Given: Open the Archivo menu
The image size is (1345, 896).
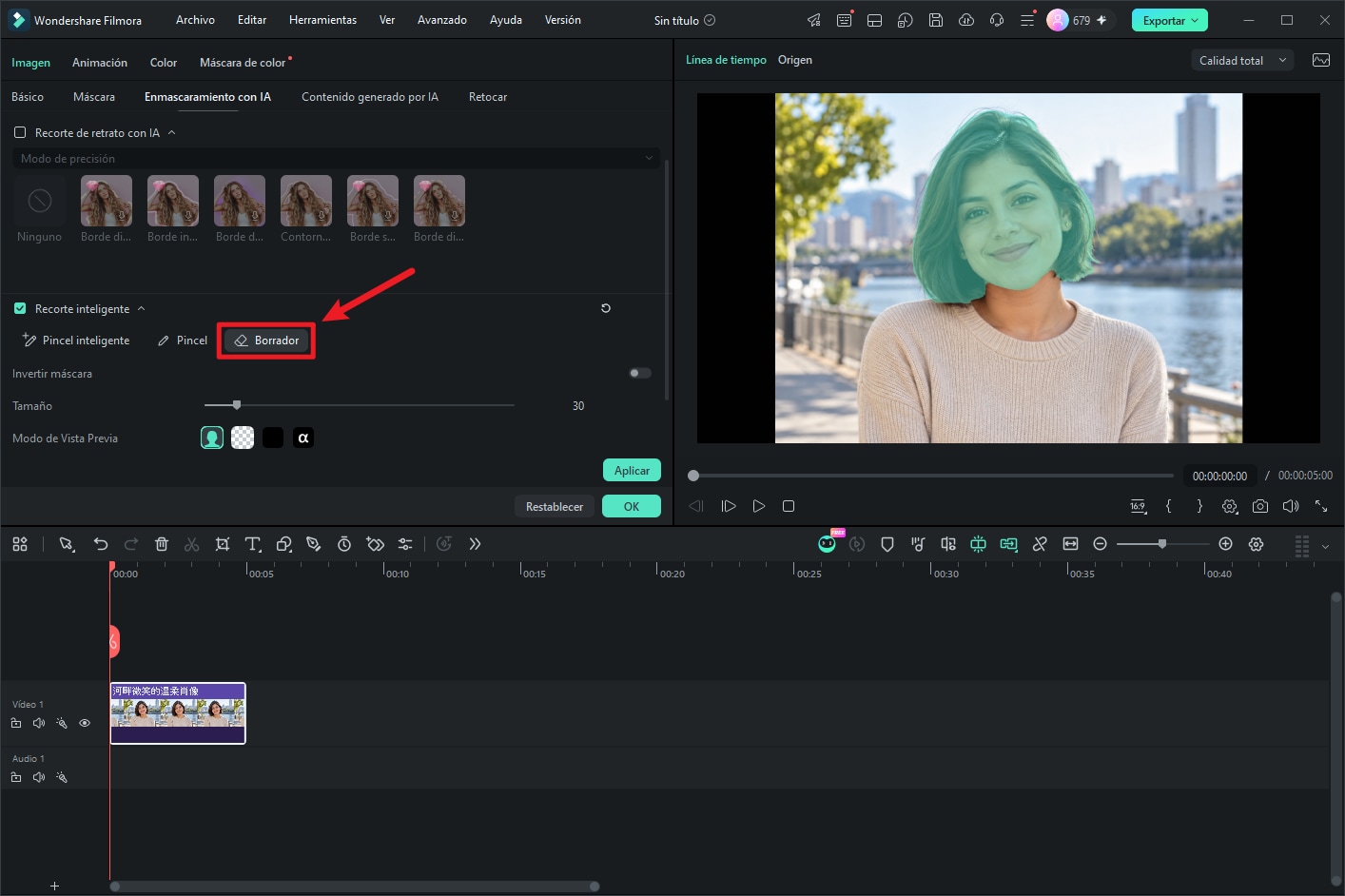Looking at the screenshot, I should [195, 20].
